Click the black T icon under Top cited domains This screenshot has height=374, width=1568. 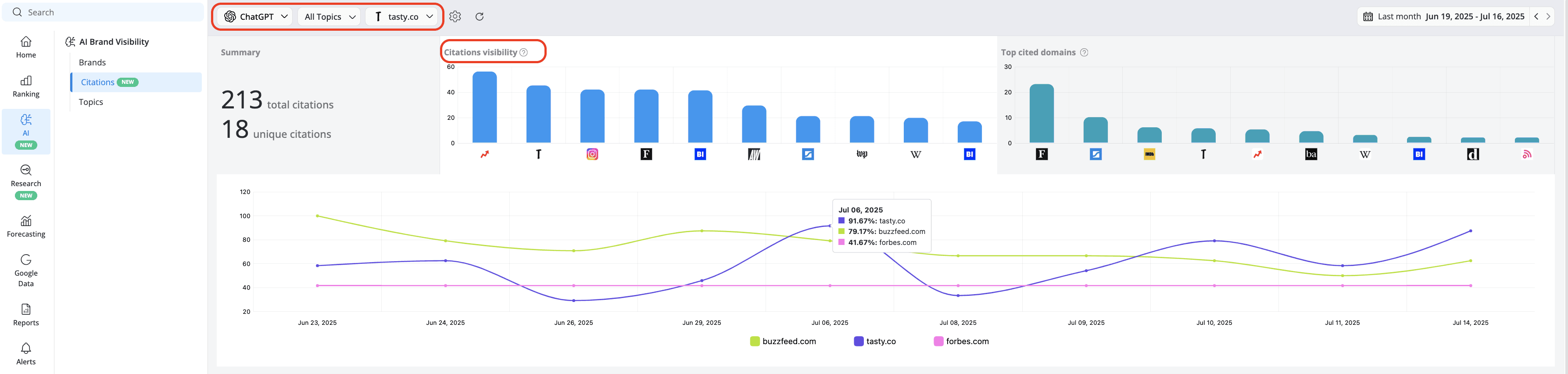pyautogui.click(x=1203, y=154)
